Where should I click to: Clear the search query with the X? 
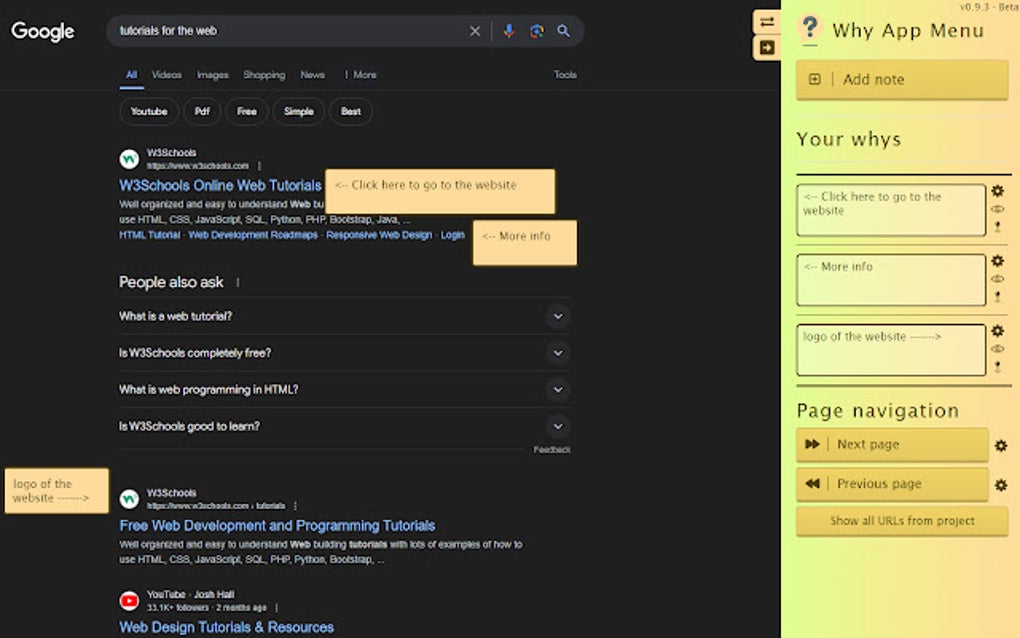[475, 31]
